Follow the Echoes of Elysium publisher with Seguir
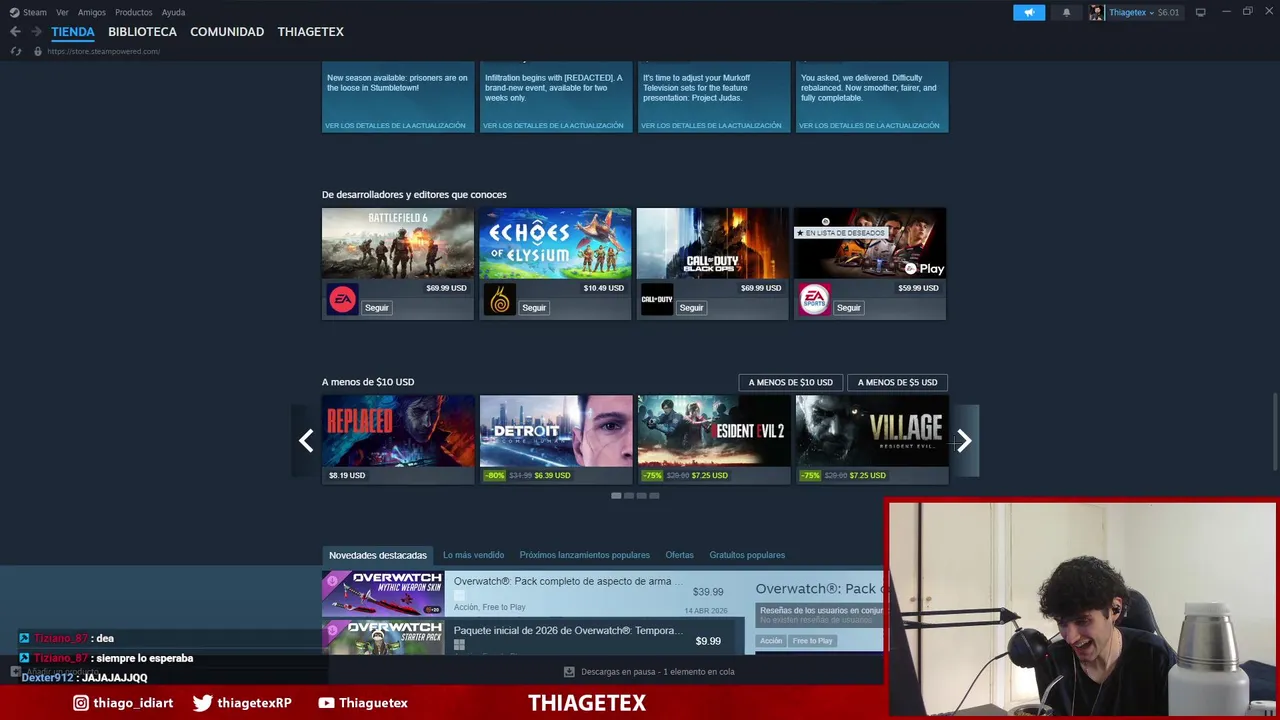This screenshot has width=1280, height=720. (534, 308)
